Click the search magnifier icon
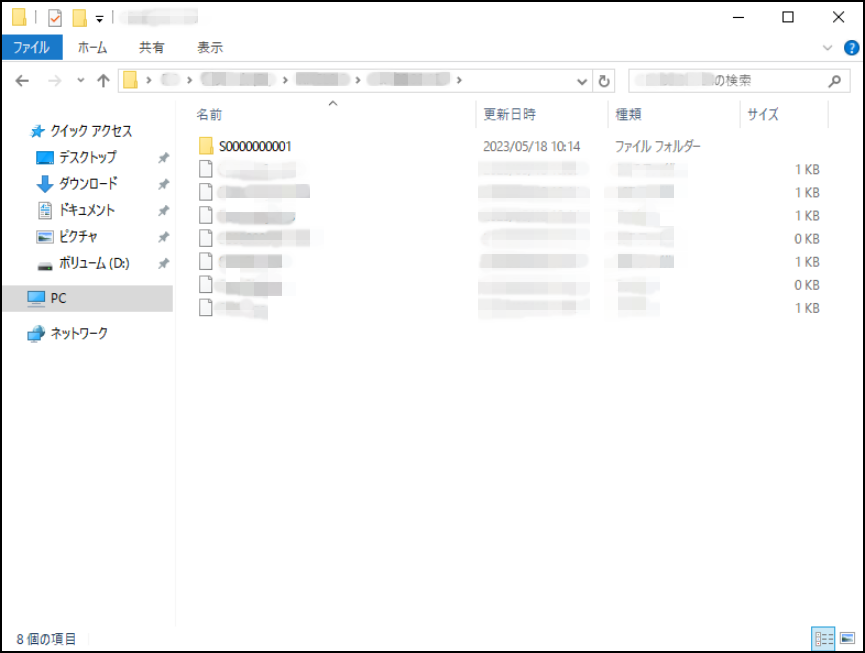 [x=835, y=81]
